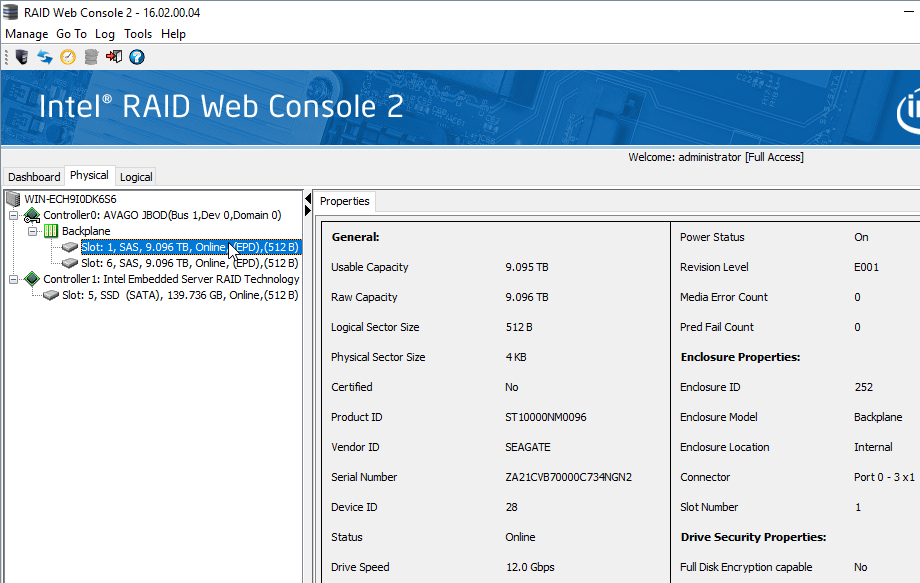This screenshot has height=583, width=920.
Task: Switch to the Logical tab
Action: coord(136,177)
